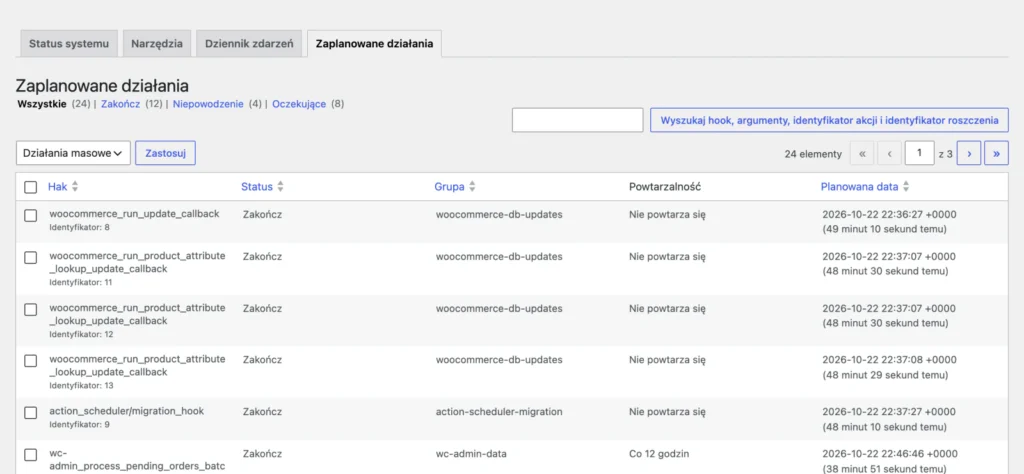Click the Planowana data header link
This screenshot has height=474, width=1024.
tap(859, 187)
